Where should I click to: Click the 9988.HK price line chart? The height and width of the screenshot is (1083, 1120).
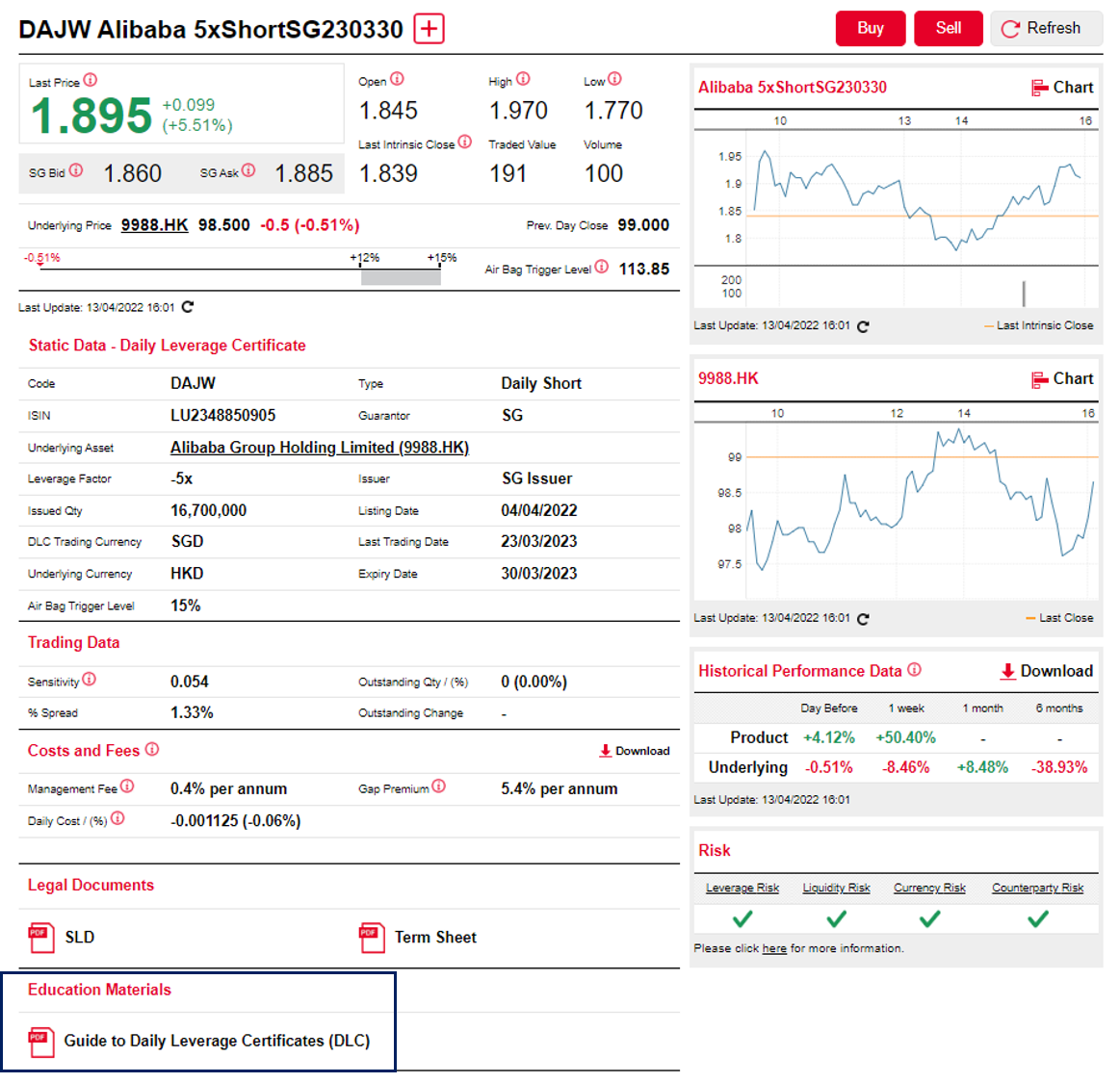(922, 510)
